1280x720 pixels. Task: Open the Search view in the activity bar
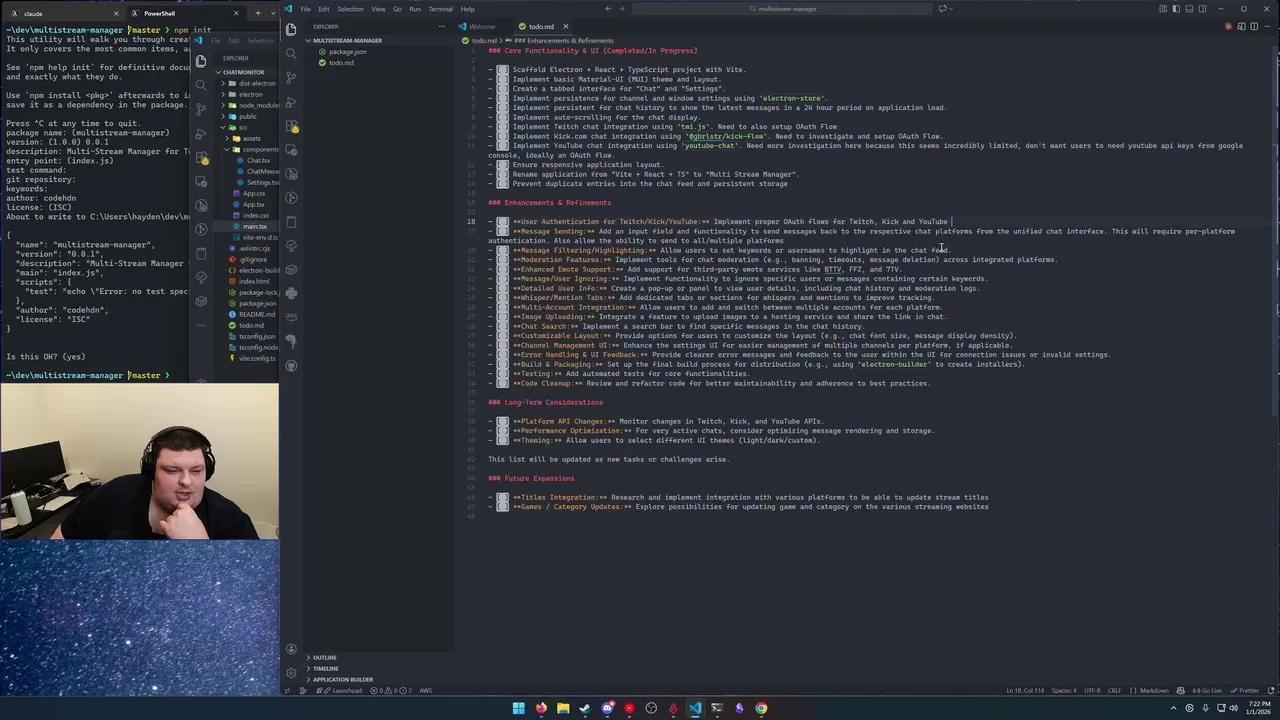point(291,53)
